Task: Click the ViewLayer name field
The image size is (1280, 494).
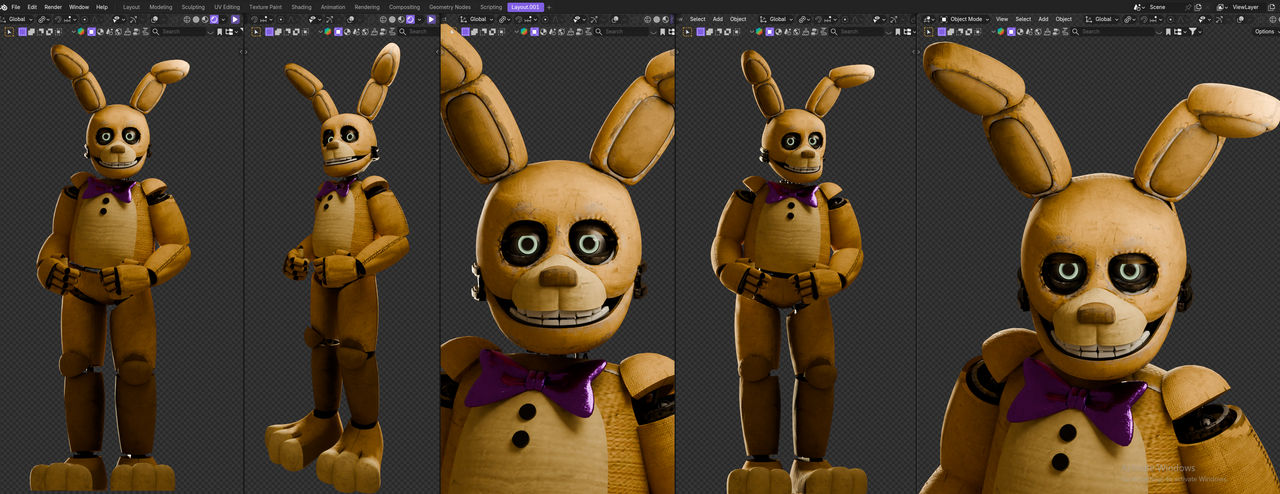Action: coord(1246,7)
